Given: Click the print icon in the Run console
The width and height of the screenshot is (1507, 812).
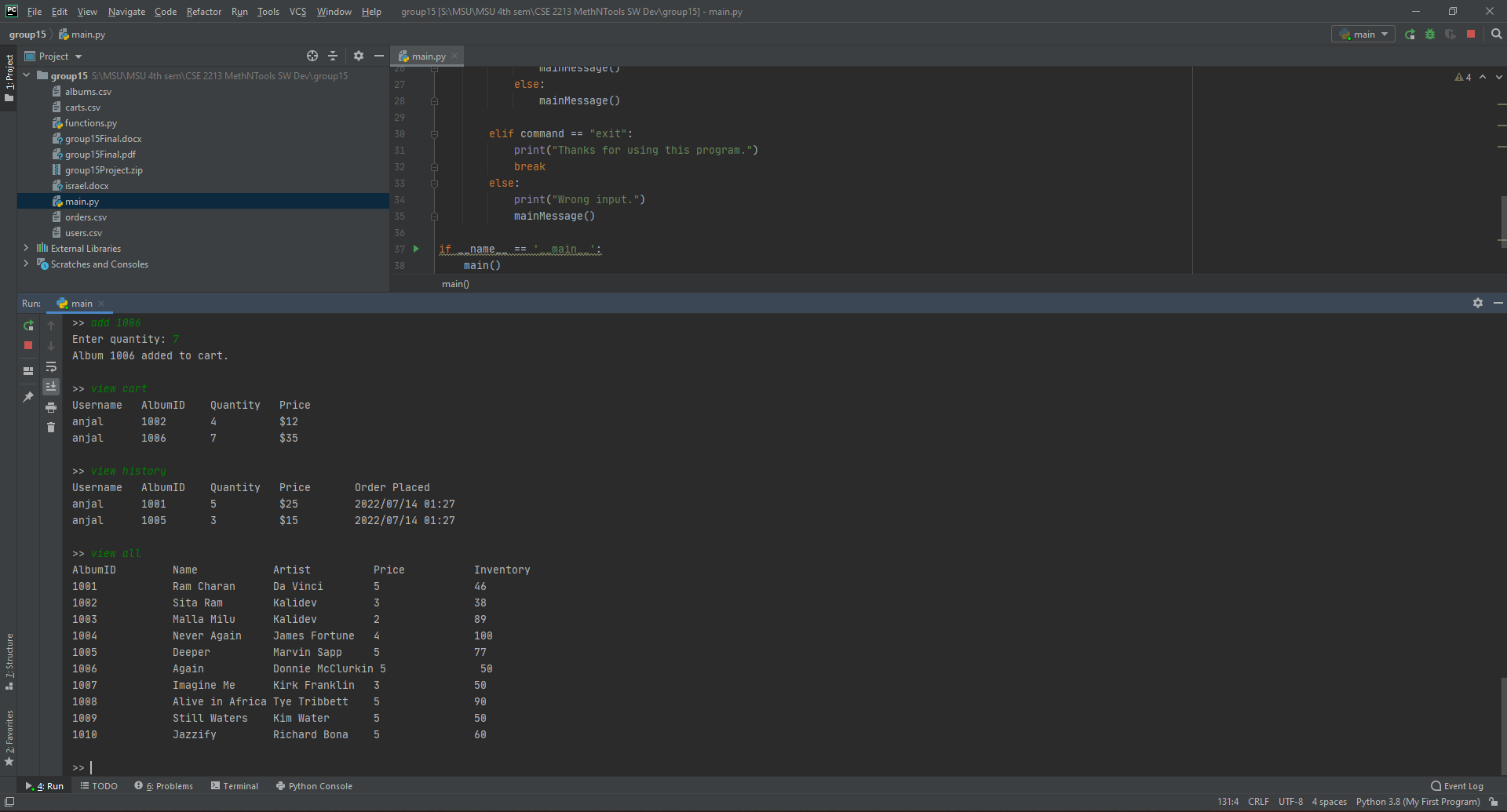Looking at the screenshot, I should (x=51, y=408).
